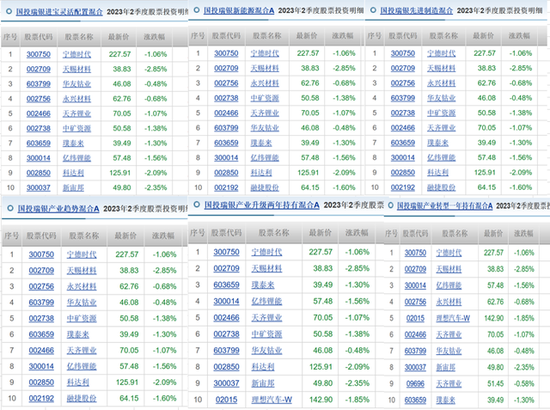Click 中矿资源 in 产业升级两年持有 table
The height and width of the screenshot is (410, 550).
pyautogui.click(x=267, y=334)
